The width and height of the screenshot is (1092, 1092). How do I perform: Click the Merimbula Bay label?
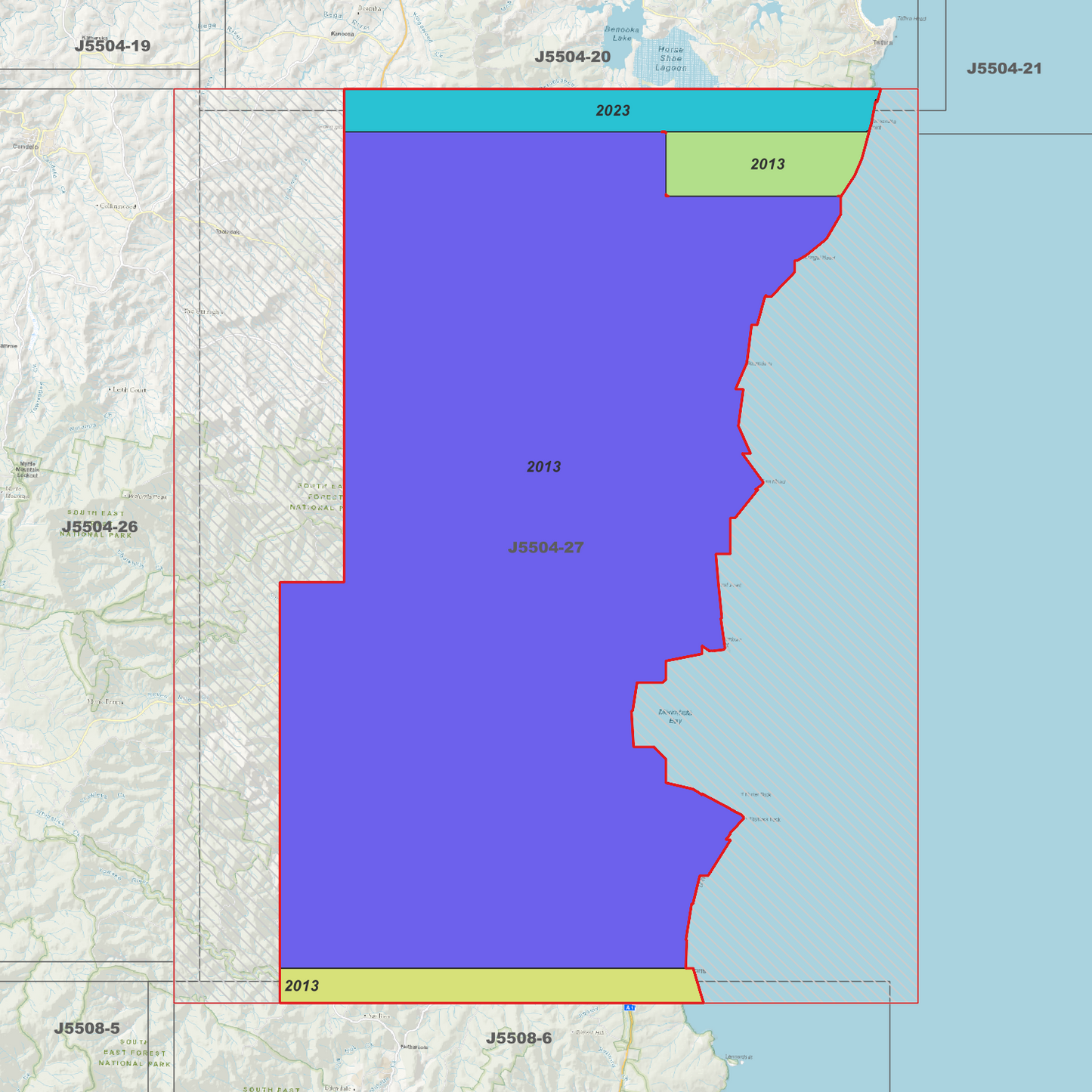click(675, 716)
